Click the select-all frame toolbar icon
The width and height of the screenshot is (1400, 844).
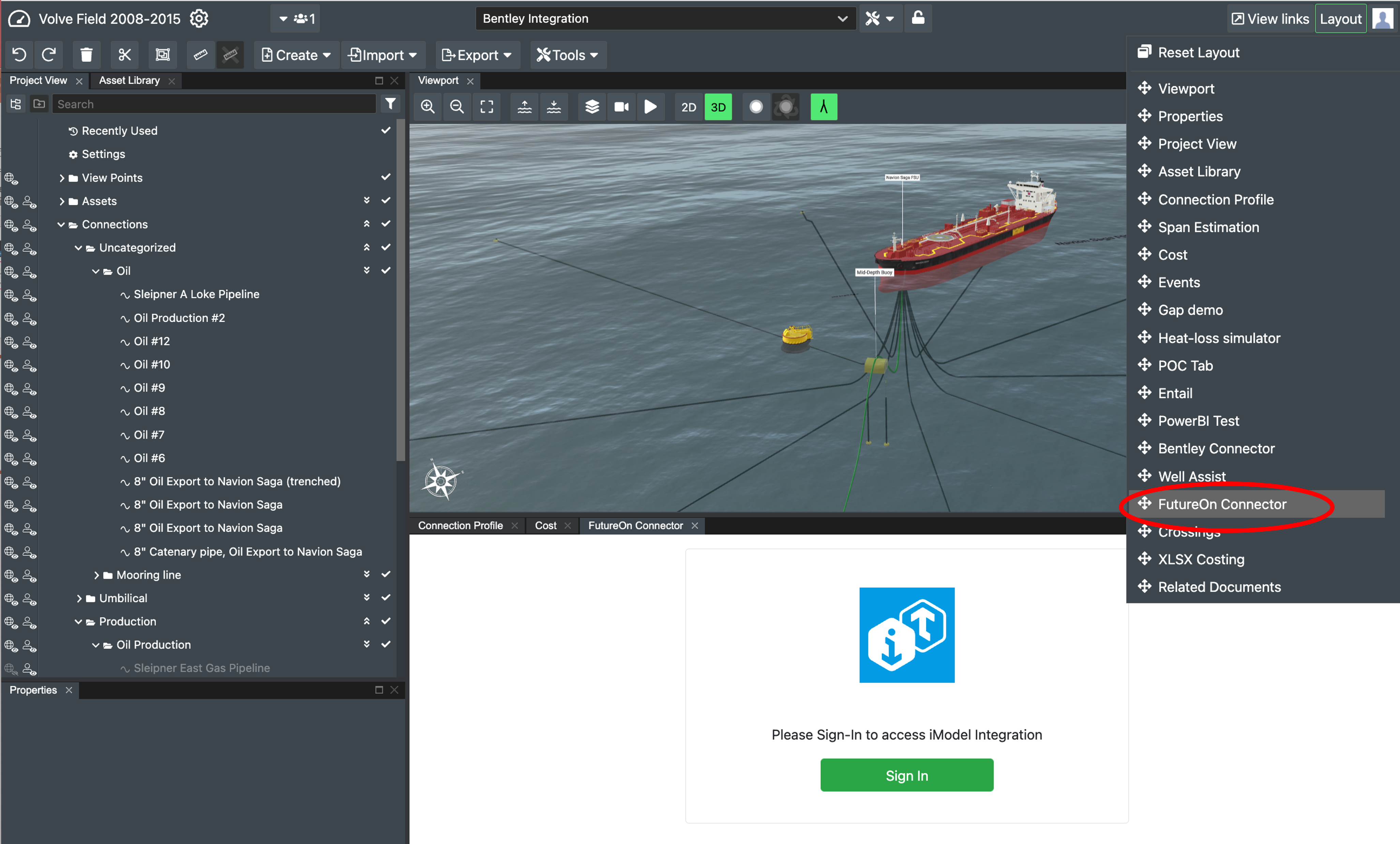coord(163,55)
